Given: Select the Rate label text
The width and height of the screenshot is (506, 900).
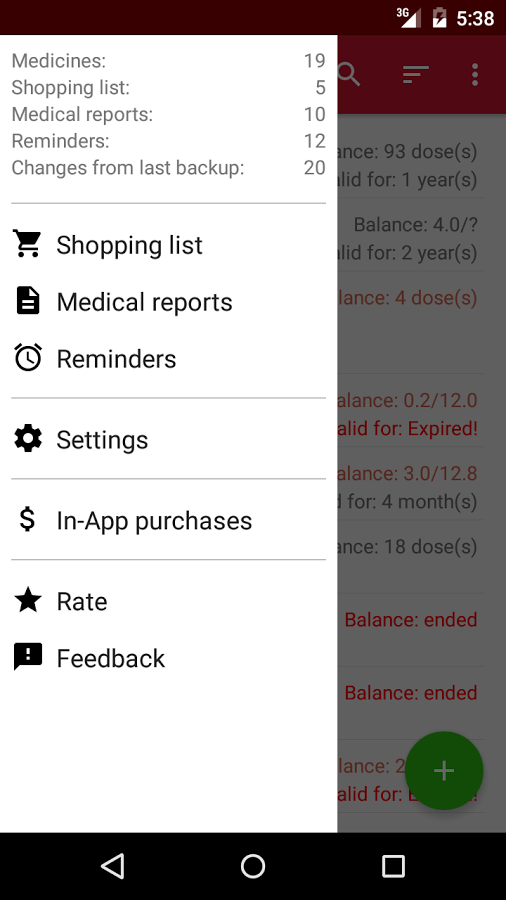Looking at the screenshot, I should (x=82, y=601).
